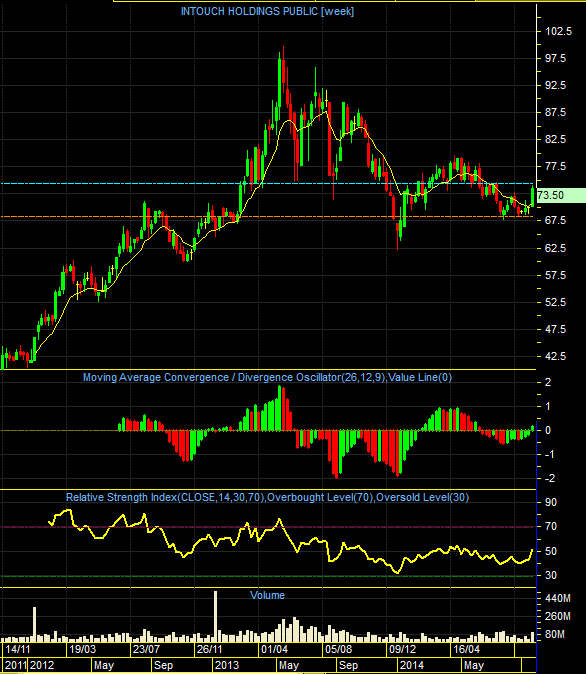Select the 19/03 date marker on timeline
Image resolution: width=586 pixels, height=674 pixels.
(x=83, y=649)
